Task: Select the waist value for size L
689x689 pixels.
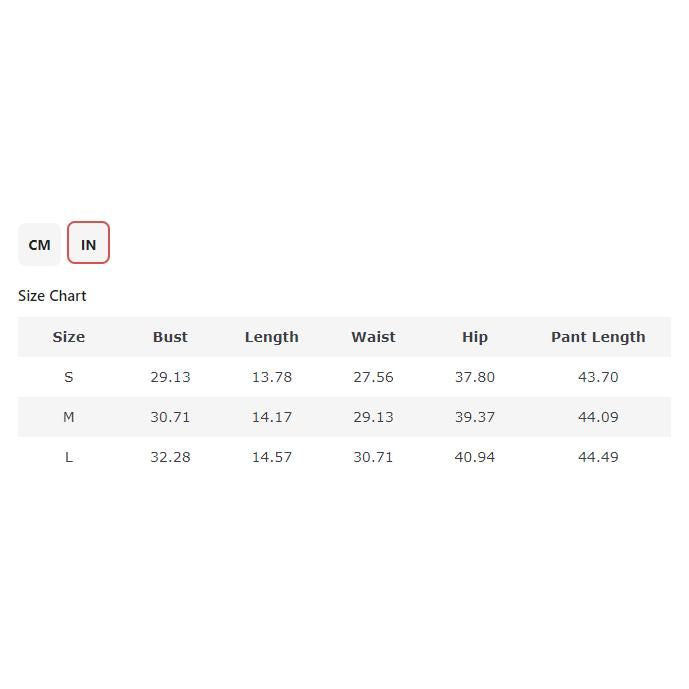Action: 373,457
